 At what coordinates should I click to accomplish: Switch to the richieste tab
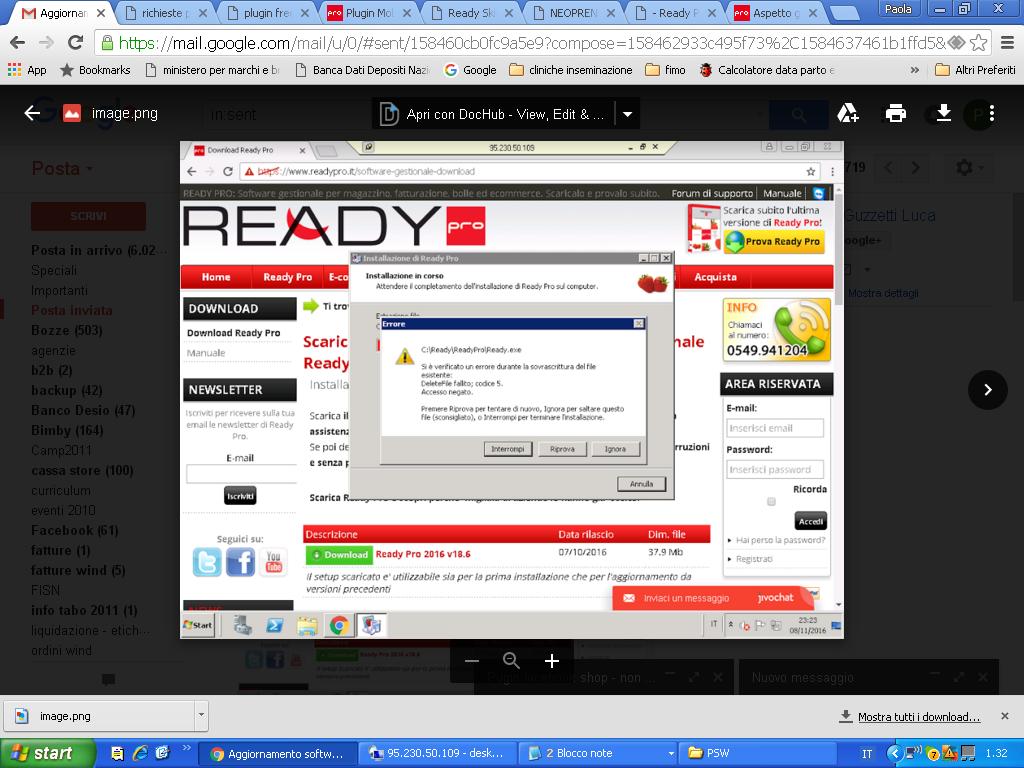point(165,12)
